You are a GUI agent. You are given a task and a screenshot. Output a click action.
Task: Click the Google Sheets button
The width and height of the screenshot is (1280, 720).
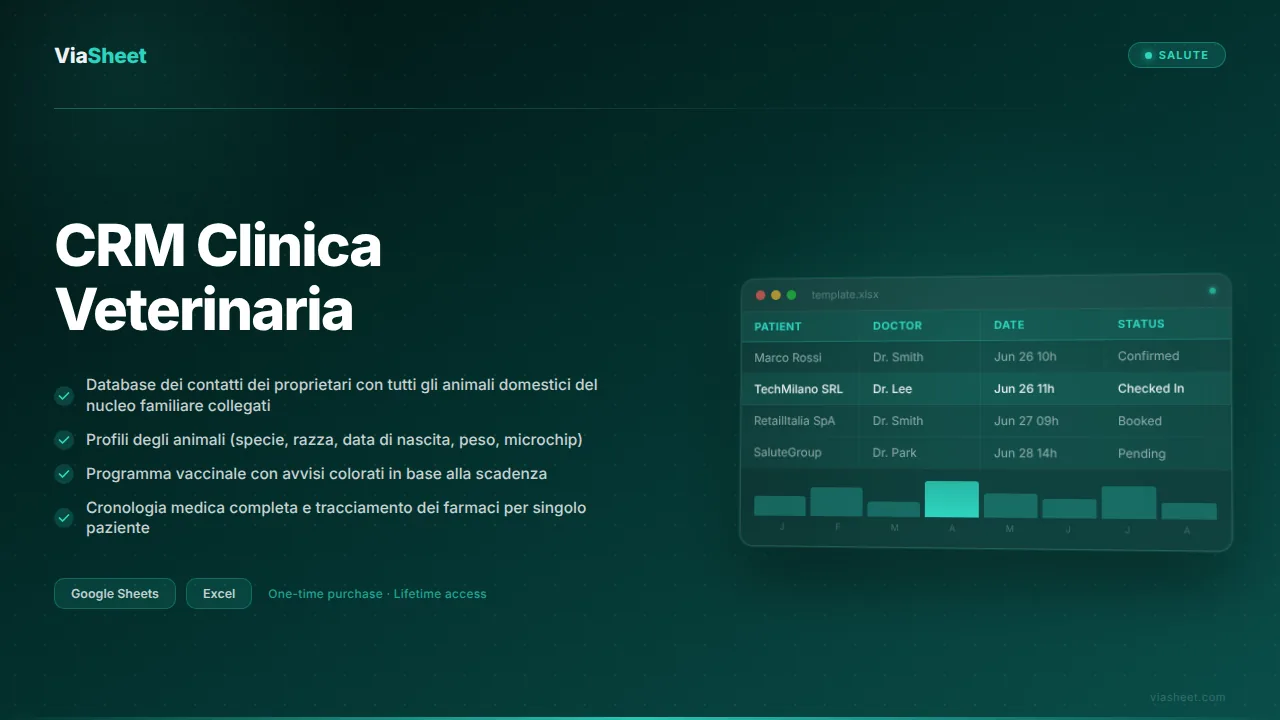(115, 593)
